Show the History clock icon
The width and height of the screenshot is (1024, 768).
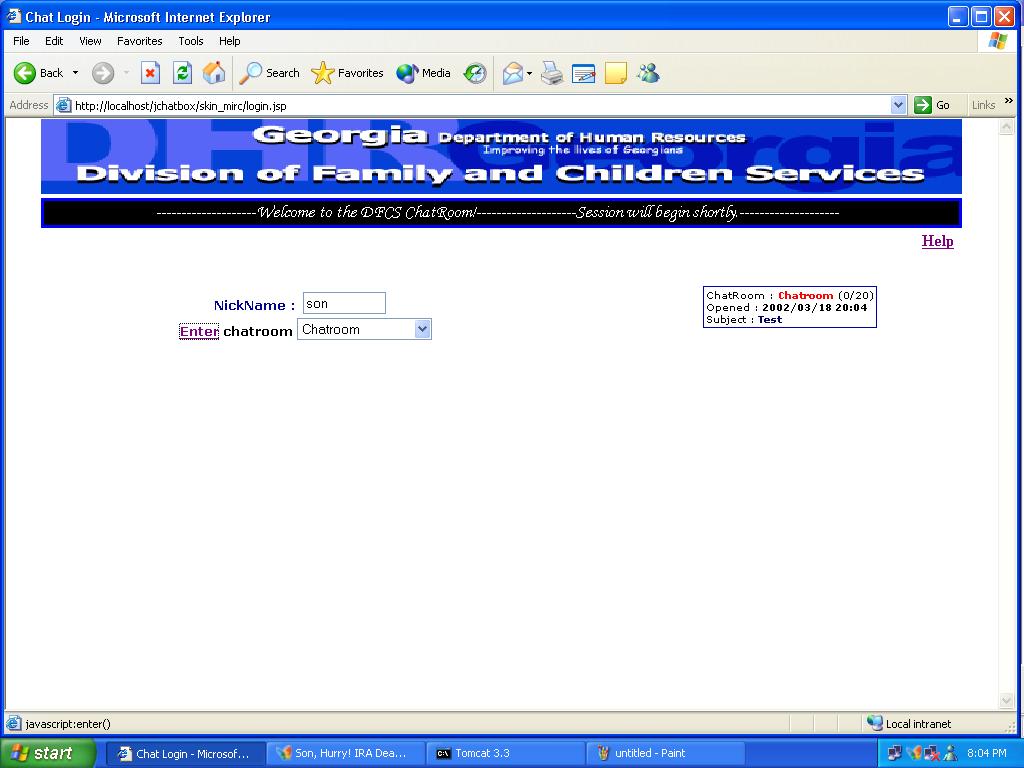coord(475,73)
